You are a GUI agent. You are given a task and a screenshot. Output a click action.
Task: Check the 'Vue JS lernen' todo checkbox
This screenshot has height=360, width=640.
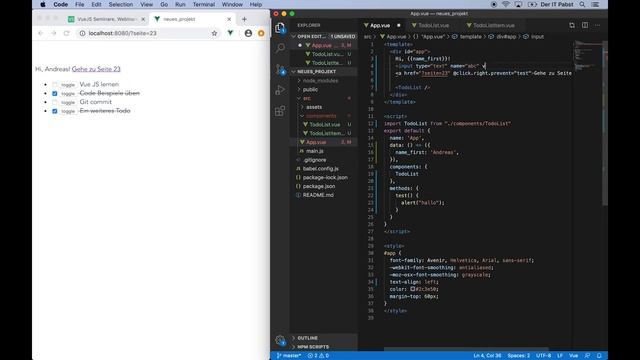(55, 84)
